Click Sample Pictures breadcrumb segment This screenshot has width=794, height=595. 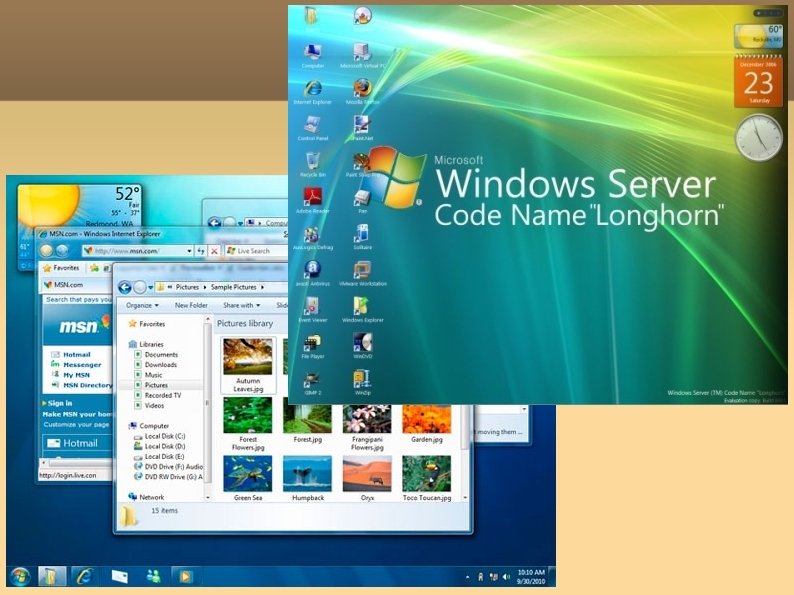233,287
